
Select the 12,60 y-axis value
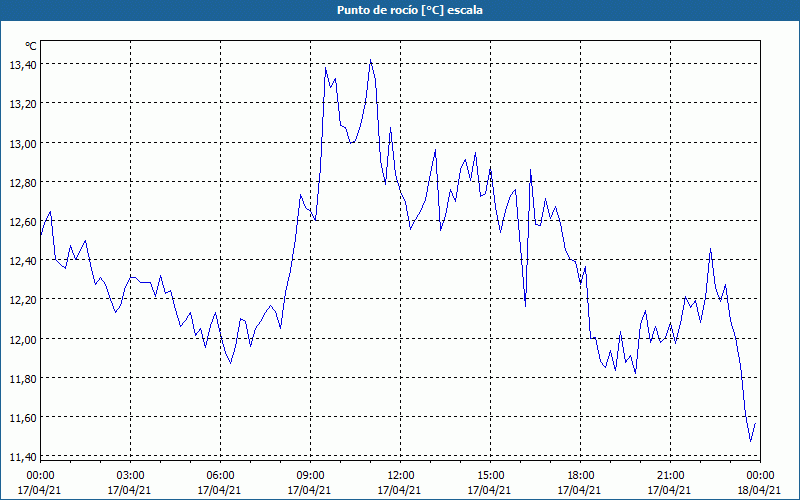(x=22, y=221)
